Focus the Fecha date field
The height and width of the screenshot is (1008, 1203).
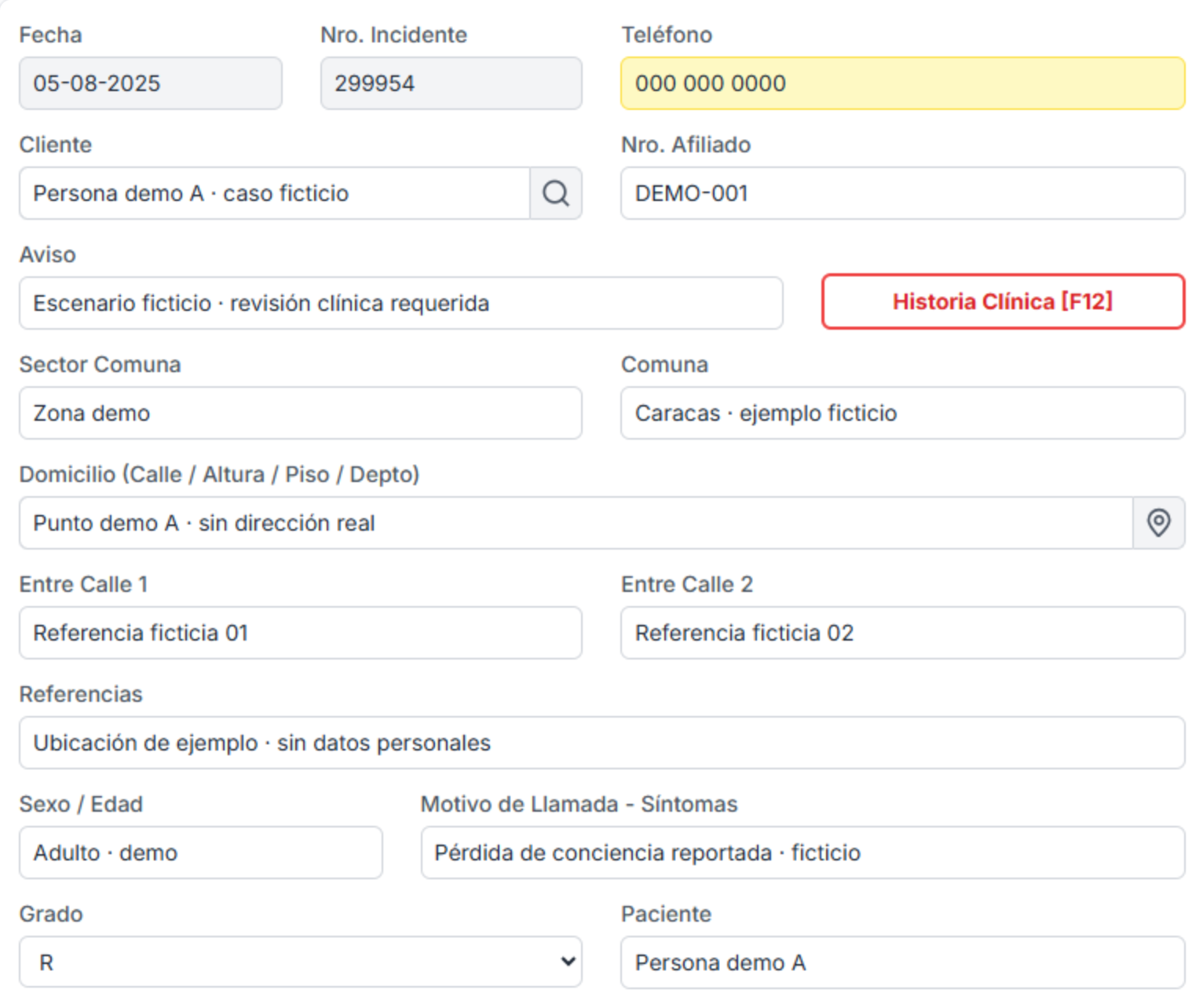coord(151,83)
